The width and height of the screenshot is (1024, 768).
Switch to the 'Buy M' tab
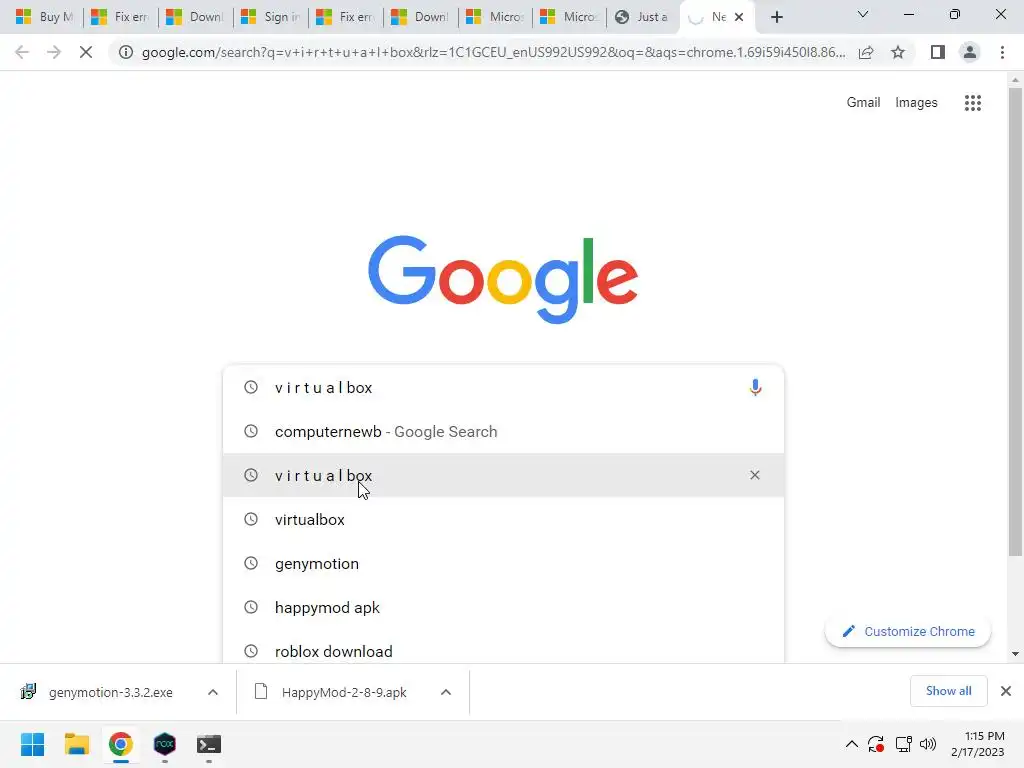point(44,17)
